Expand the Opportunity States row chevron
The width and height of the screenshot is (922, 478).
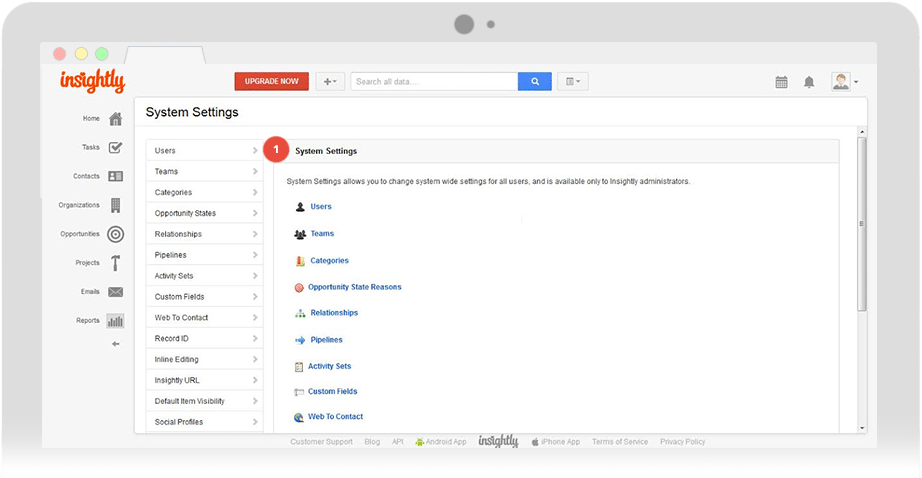pyautogui.click(x=255, y=213)
